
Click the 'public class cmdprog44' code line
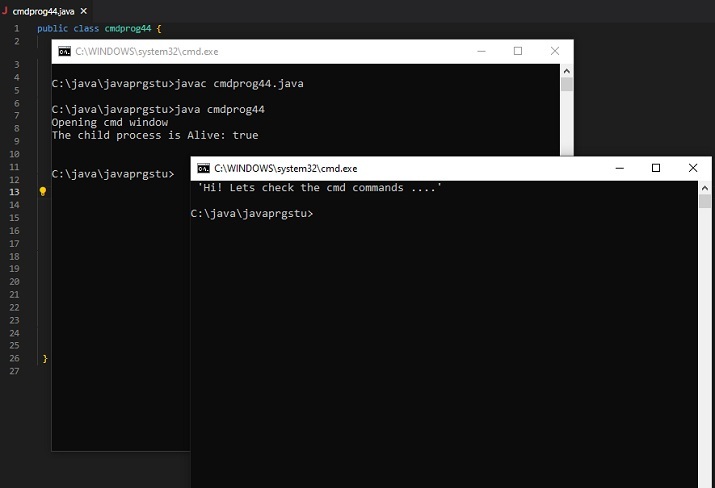click(x=99, y=28)
